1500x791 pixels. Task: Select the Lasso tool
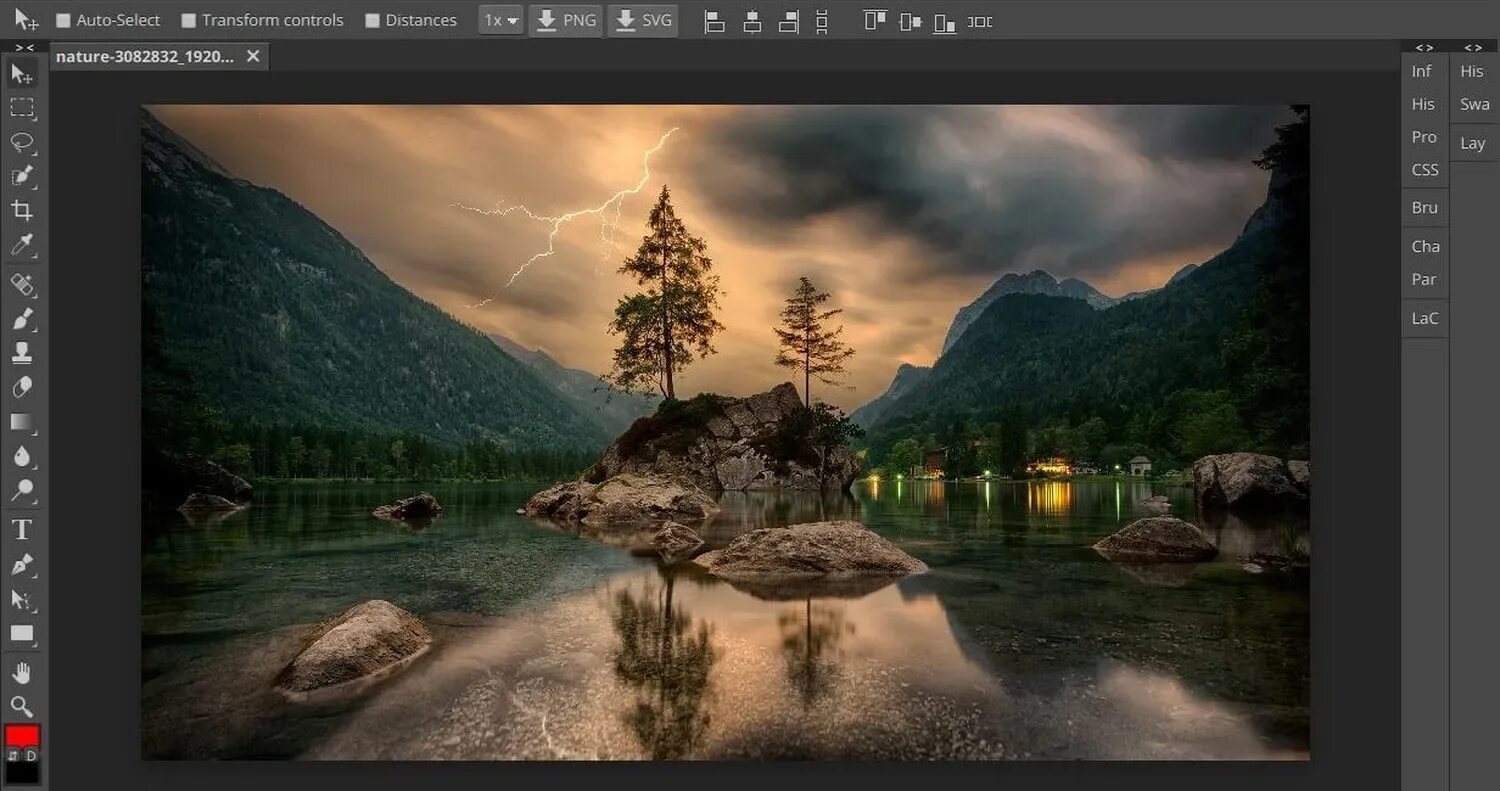(22, 142)
